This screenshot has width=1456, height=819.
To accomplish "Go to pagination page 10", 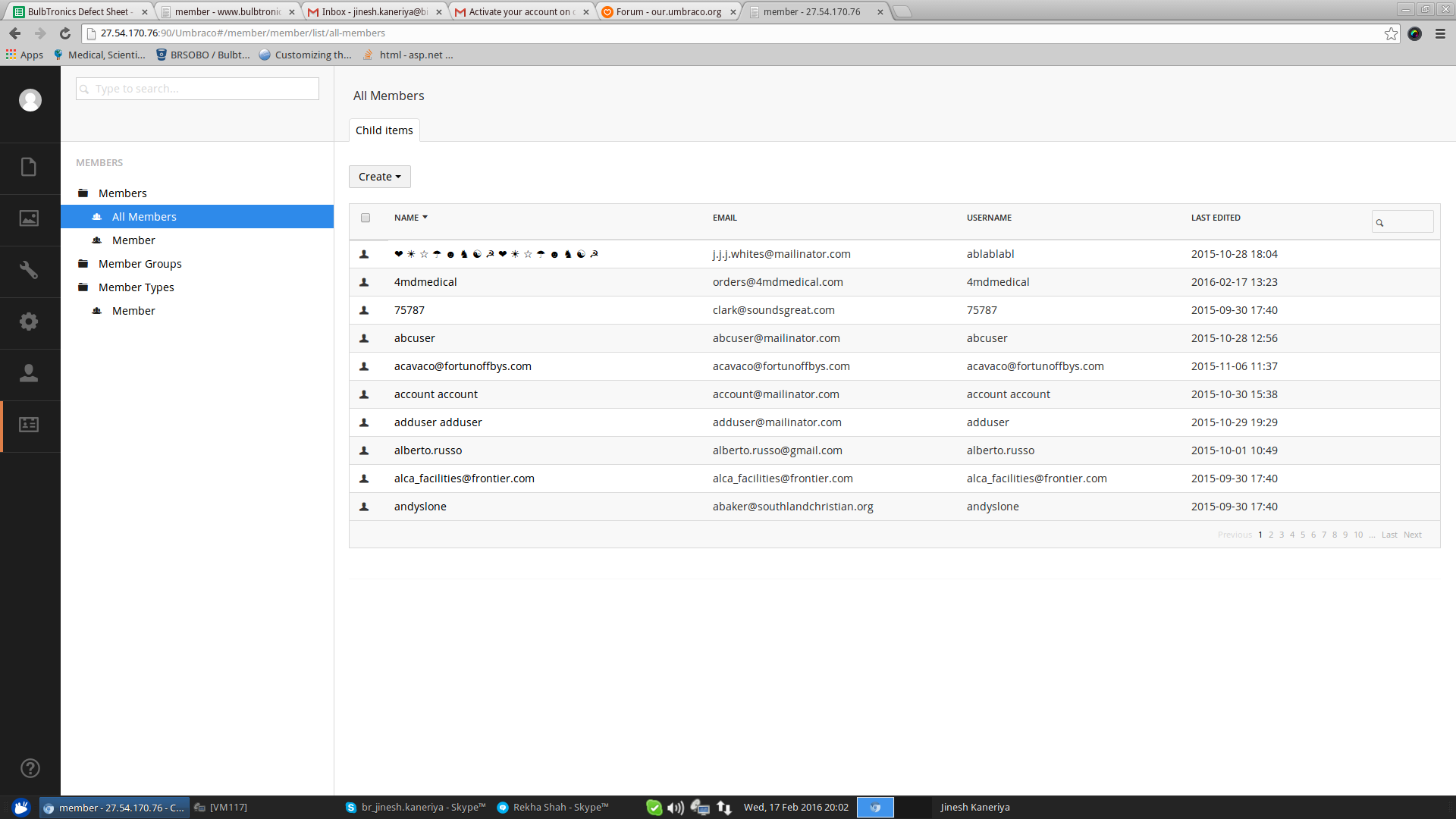I will 1358,535.
